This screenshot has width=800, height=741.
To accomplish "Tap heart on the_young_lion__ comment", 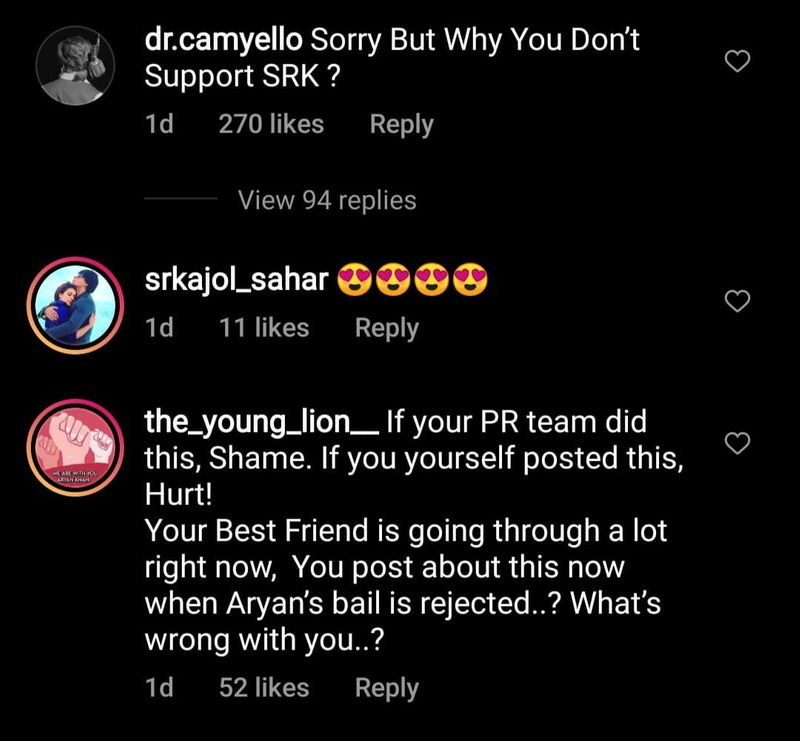I will [737, 443].
